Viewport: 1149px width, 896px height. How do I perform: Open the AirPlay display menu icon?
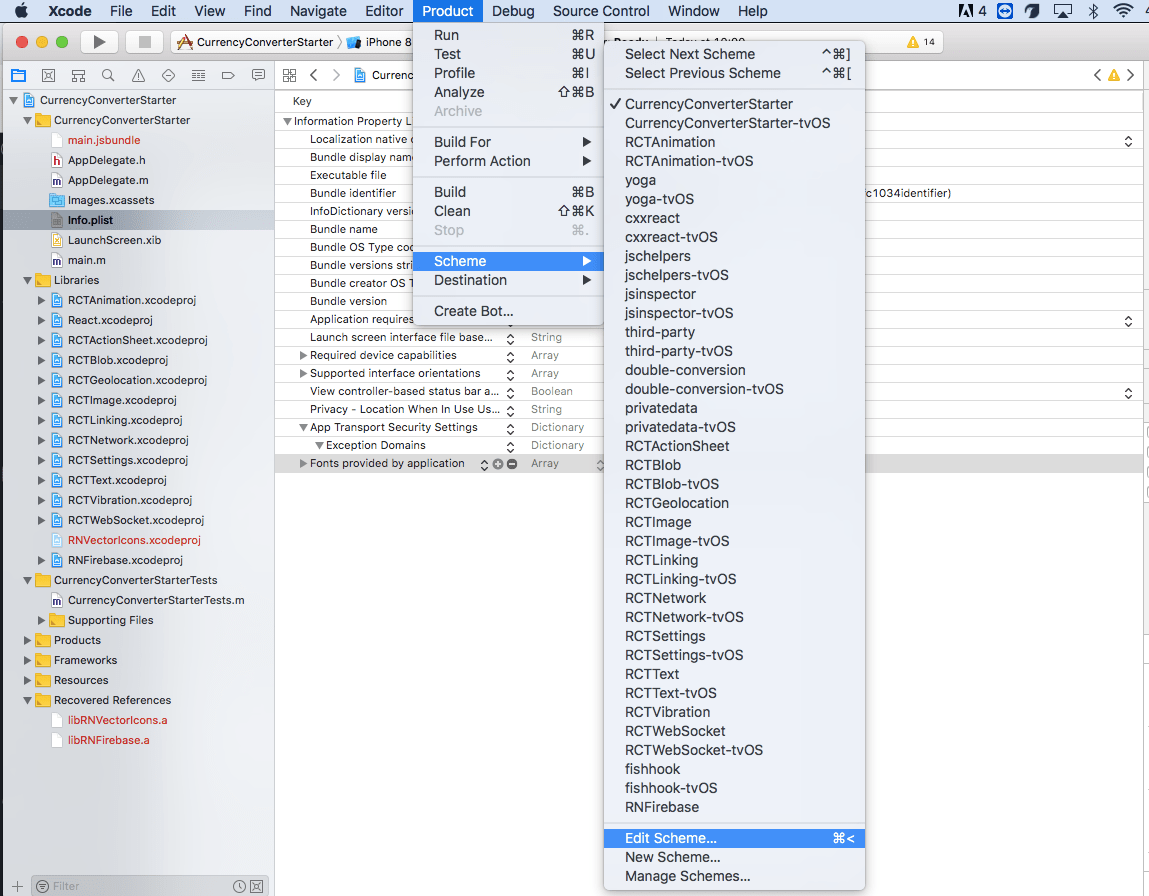click(x=1063, y=11)
